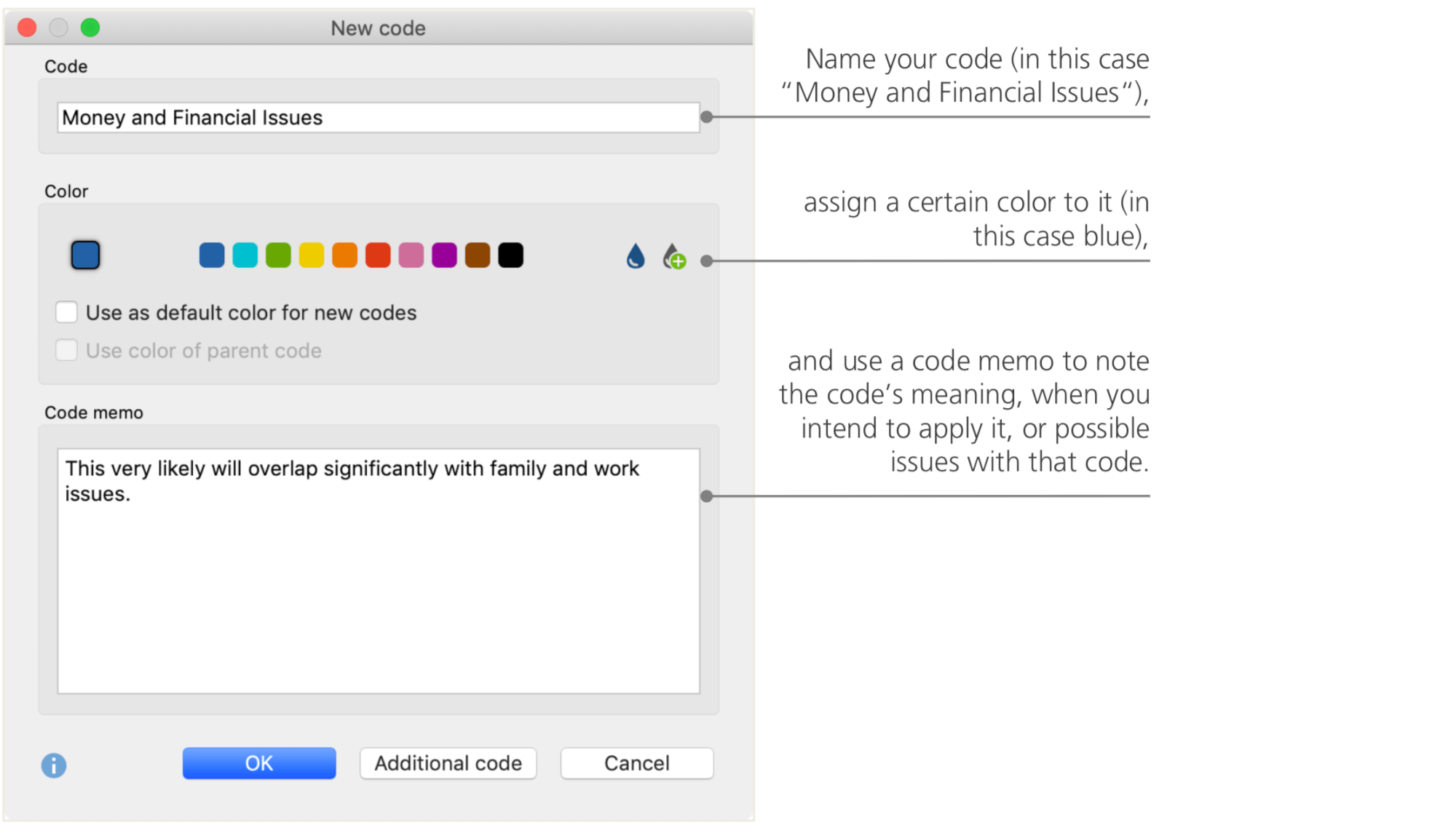Click the add custom color droplet icon

(x=673, y=256)
